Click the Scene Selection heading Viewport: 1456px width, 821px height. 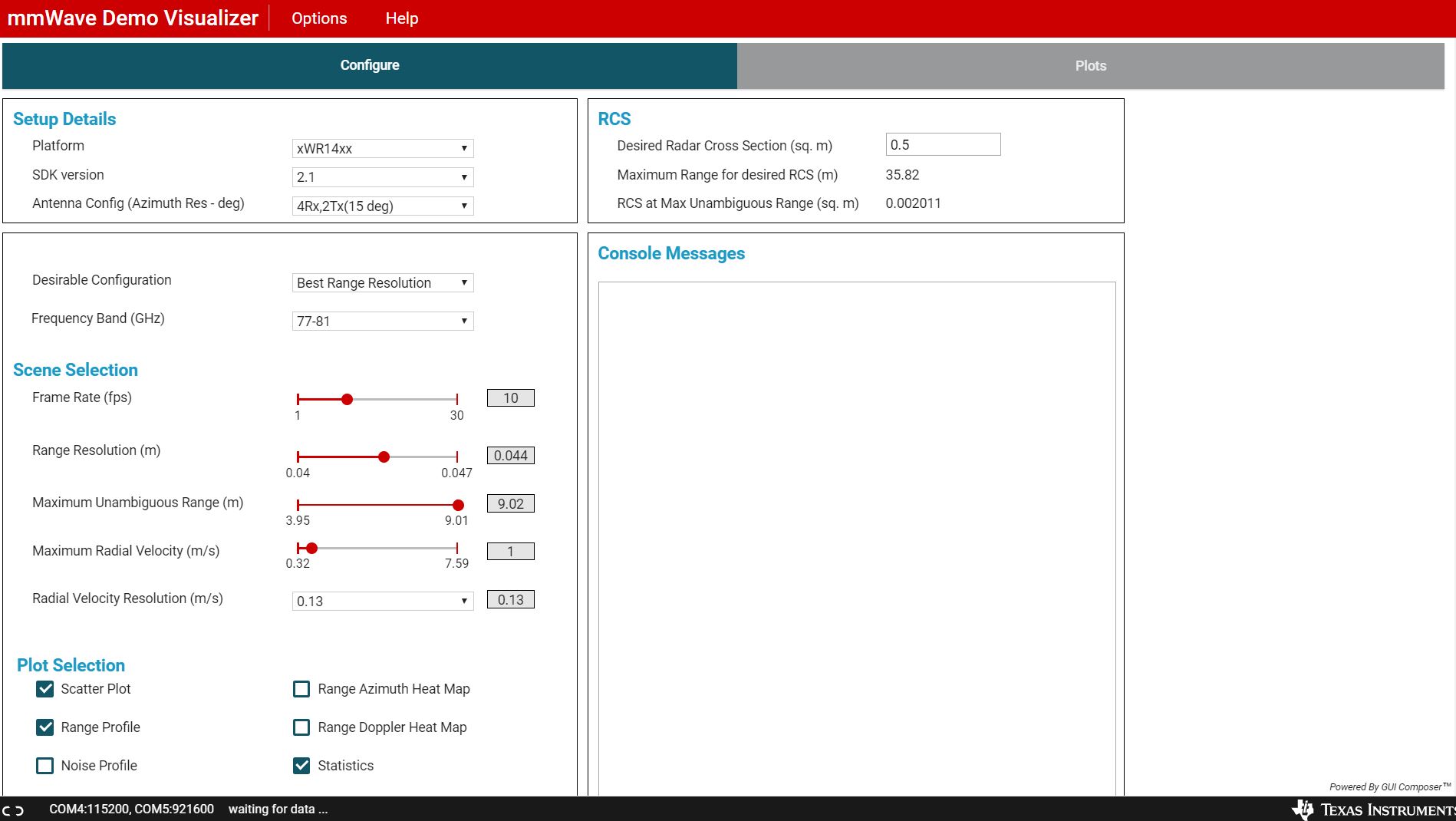point(75,370)
